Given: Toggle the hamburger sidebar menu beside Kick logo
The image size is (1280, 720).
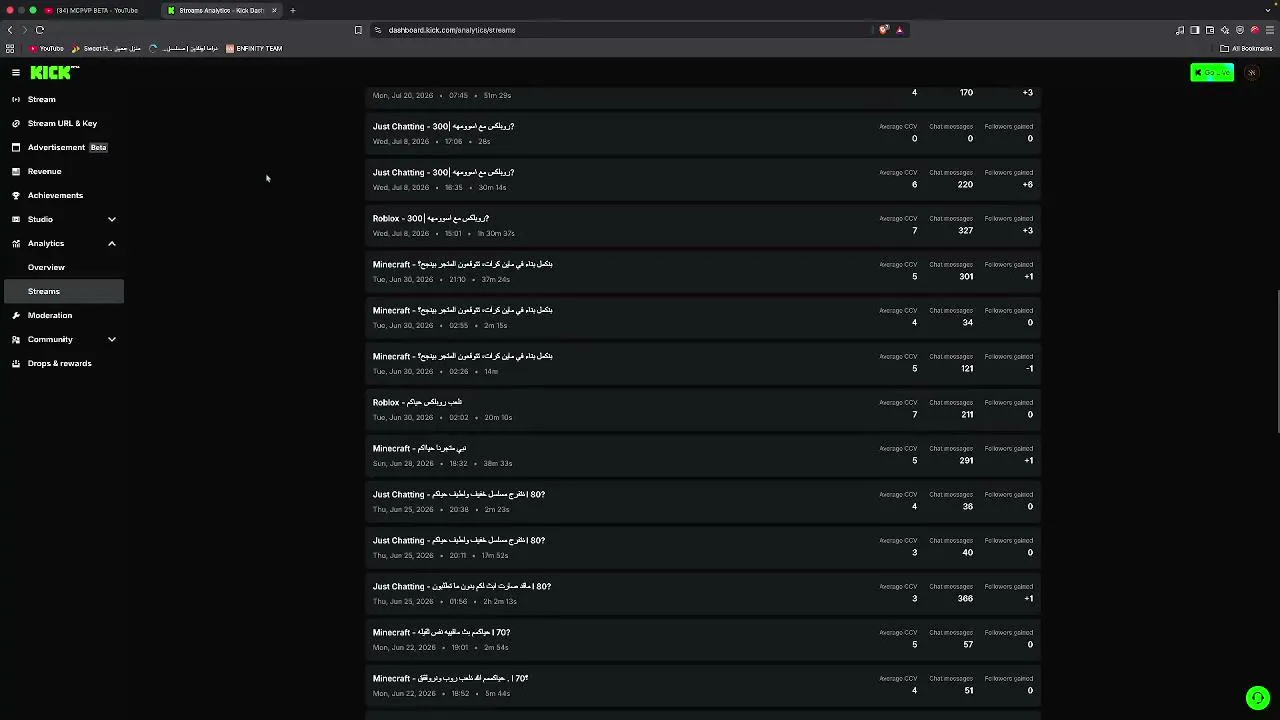Looking at the screenshot, I should point(16,72).
